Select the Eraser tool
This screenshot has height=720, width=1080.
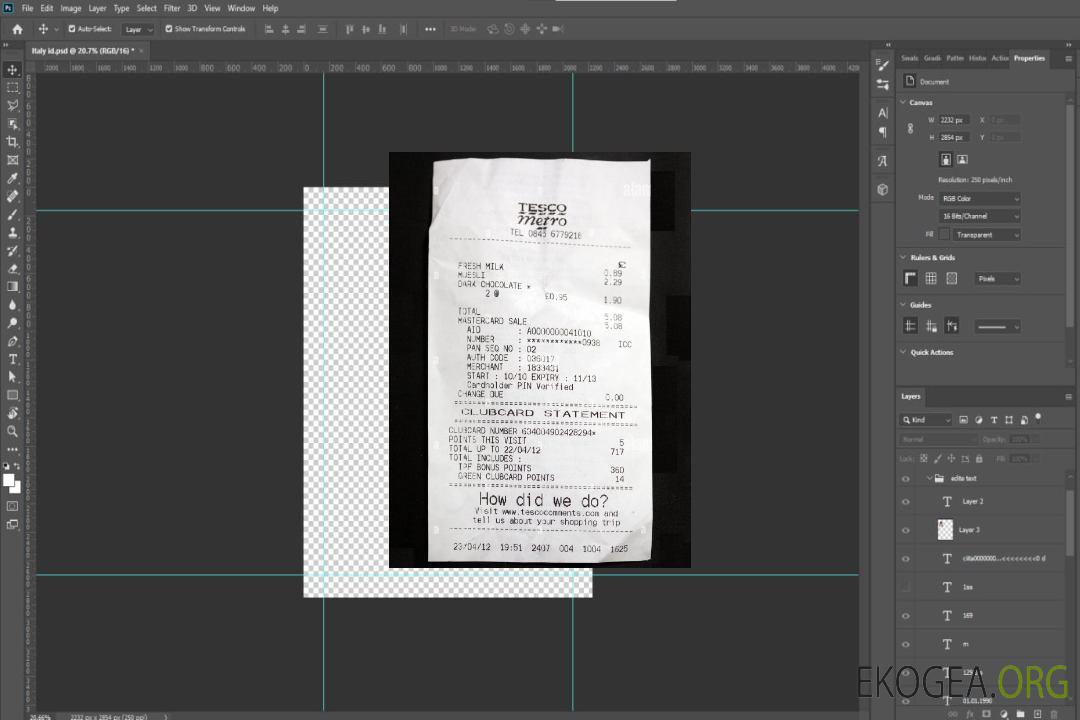[12, 269]
